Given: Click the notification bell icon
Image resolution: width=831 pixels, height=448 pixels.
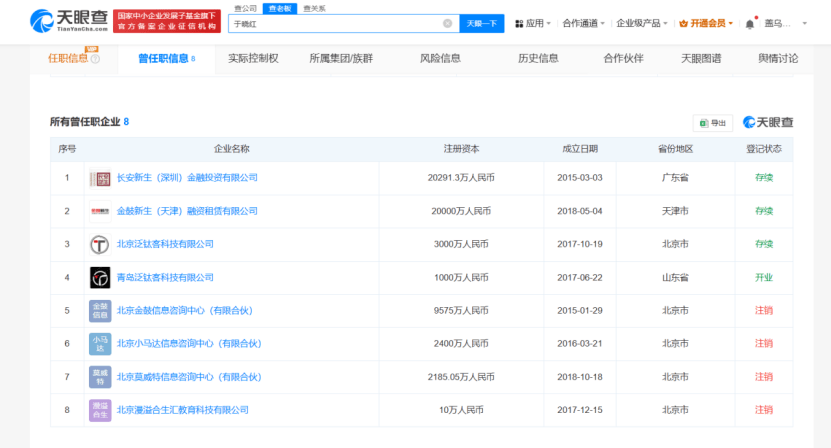Looking at the screenshot, I should (x=750, y=23).
